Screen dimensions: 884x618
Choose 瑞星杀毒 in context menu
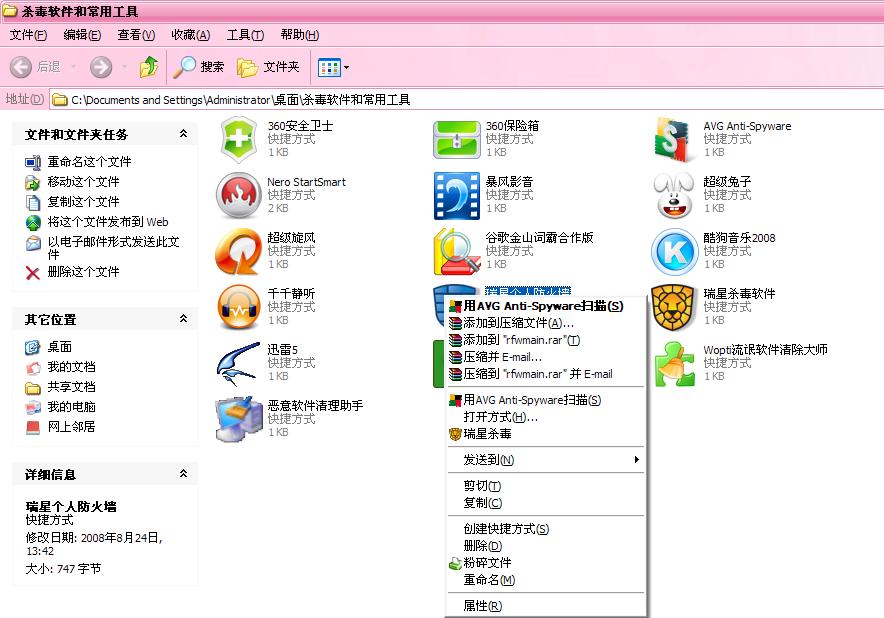pos(546,434)
